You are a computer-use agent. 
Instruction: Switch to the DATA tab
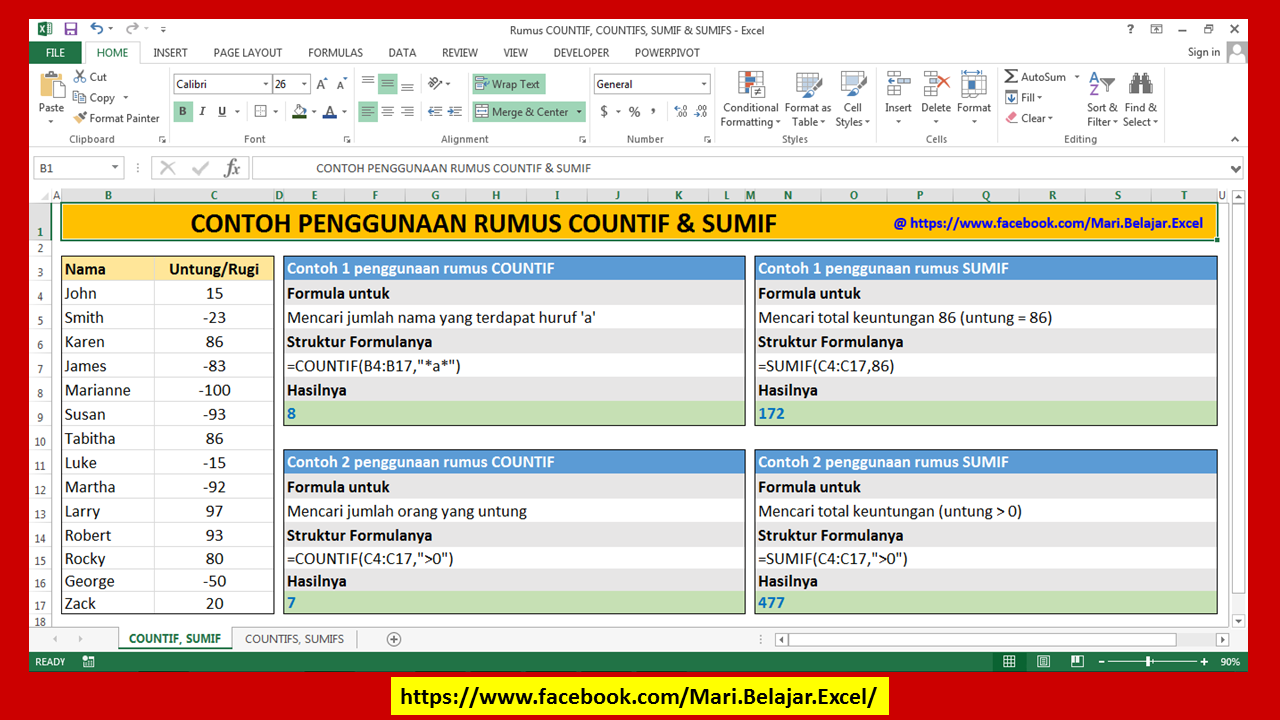pos(402,52)
